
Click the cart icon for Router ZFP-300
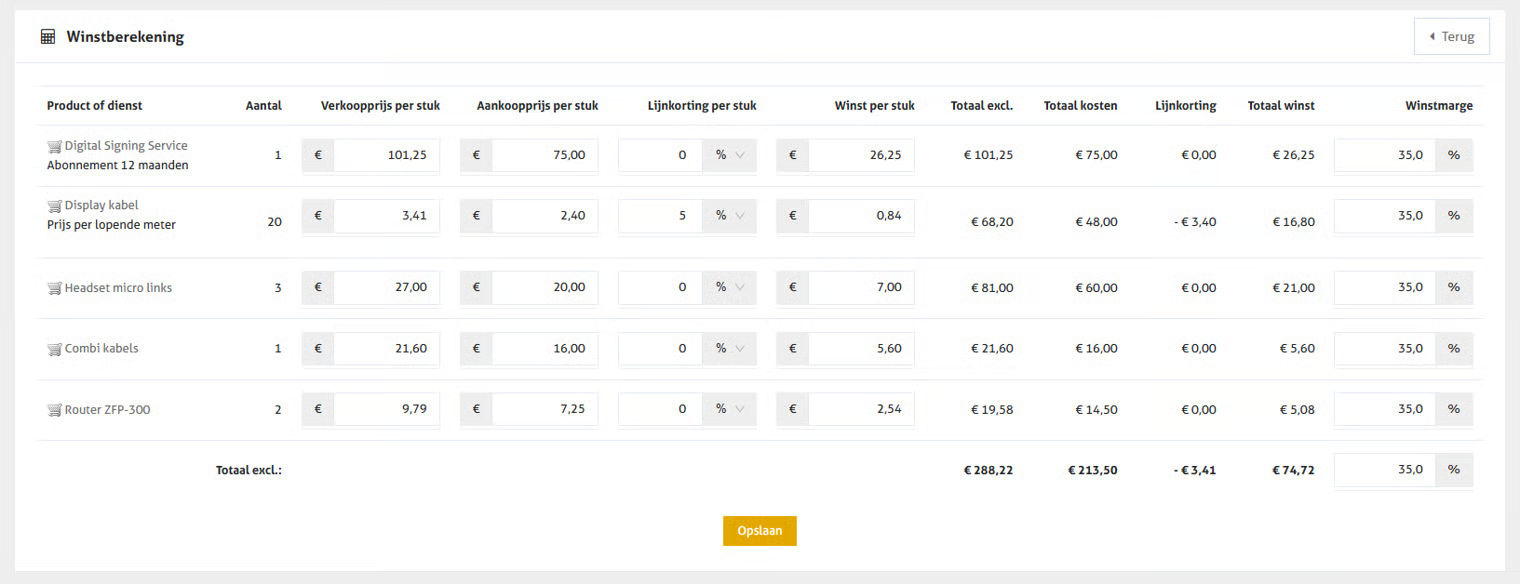[55, 410]
